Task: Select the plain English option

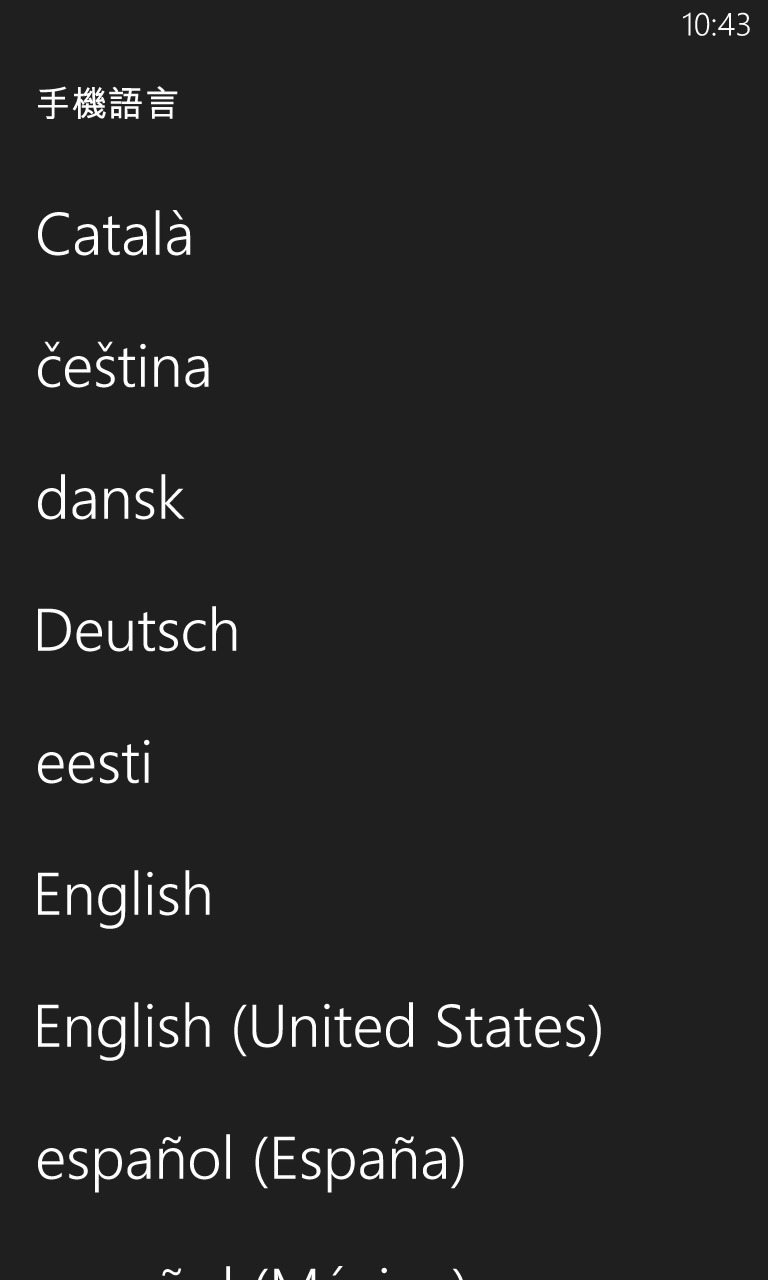Action: pyautogui.click(x=123, y=895)
